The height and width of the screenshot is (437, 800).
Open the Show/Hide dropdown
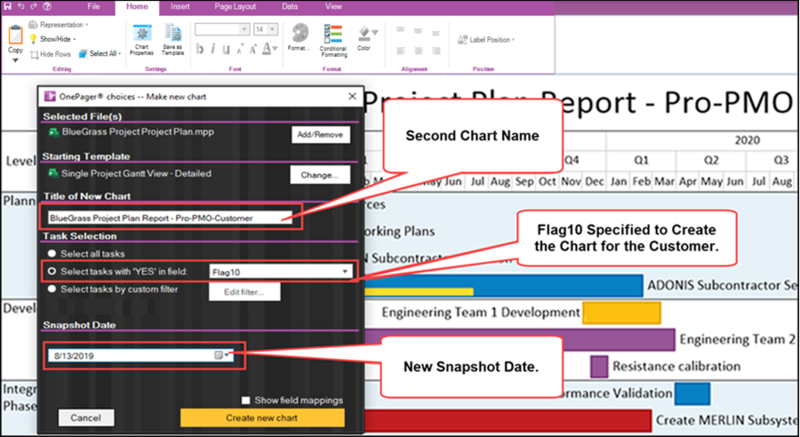[53, 39]
